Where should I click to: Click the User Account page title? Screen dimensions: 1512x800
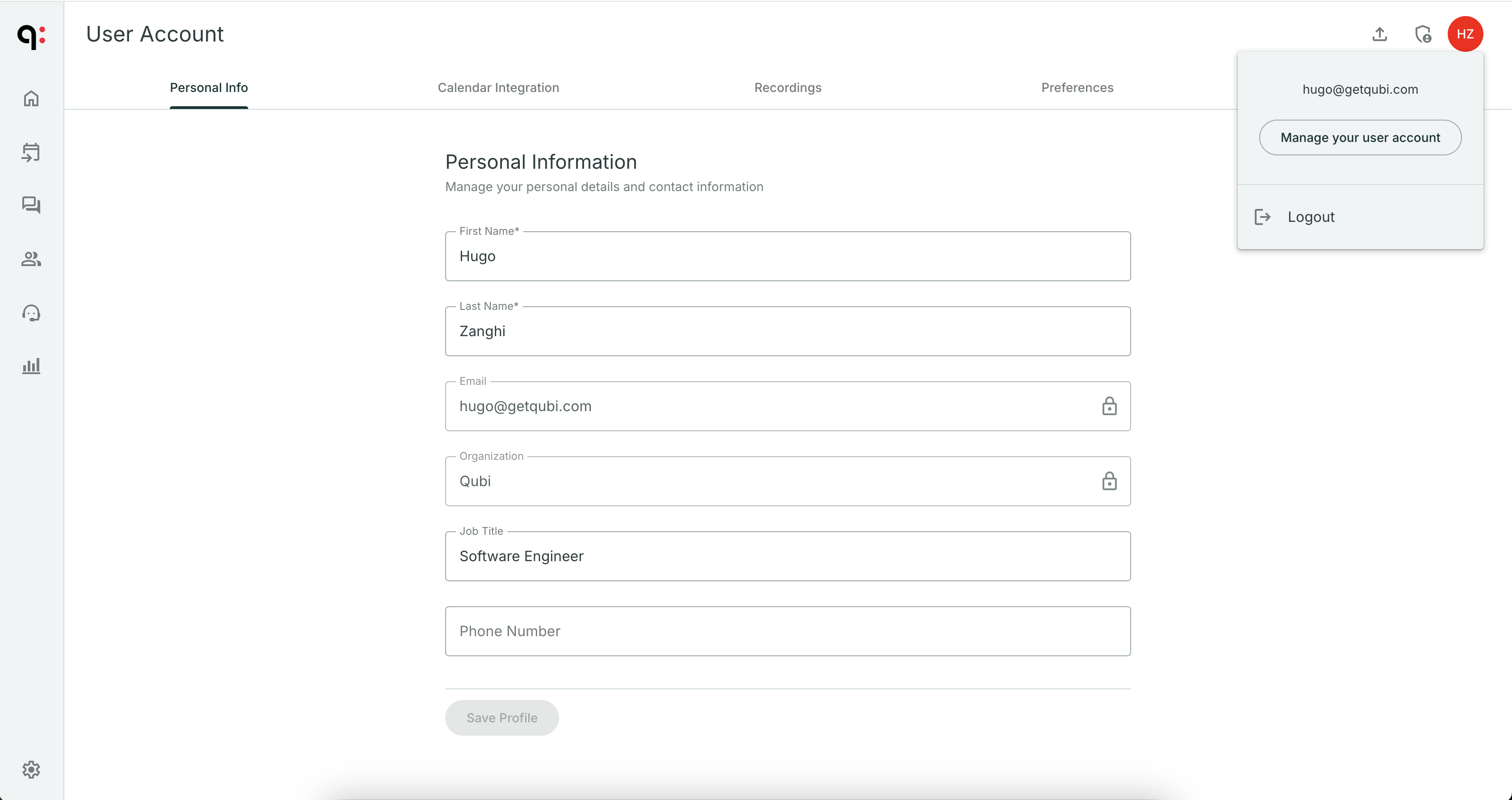pyautogui.click(x=155, y=34)
